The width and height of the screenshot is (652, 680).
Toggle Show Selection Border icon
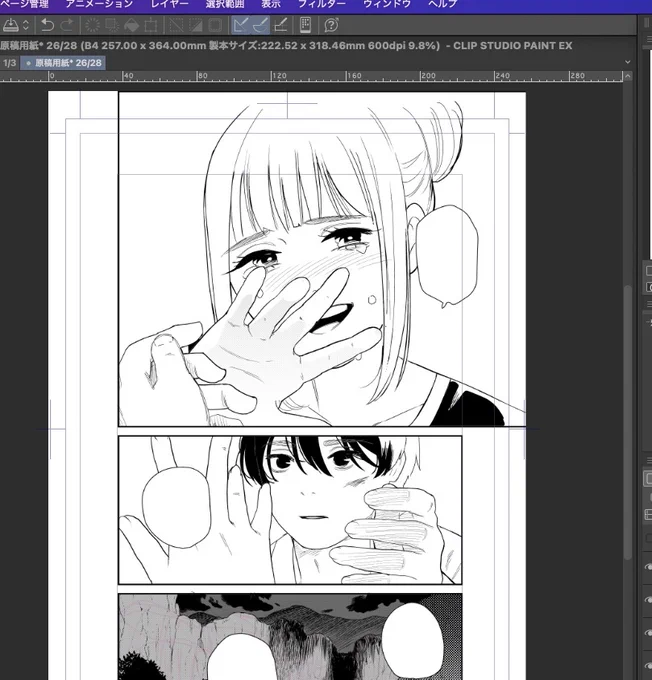pyautogui.click(x=215, y=25)
